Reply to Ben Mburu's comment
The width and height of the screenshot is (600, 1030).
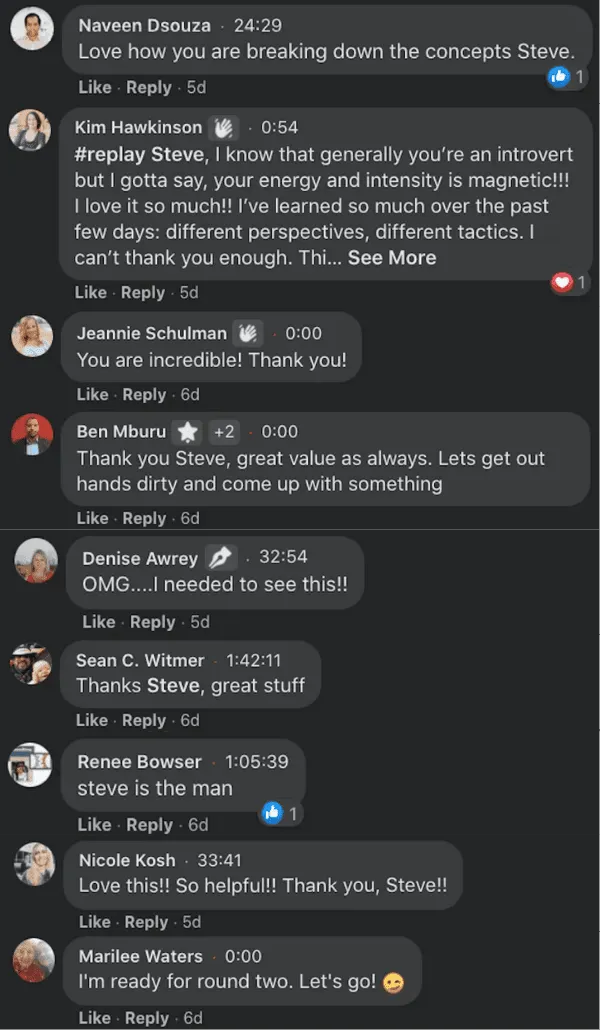144,518
